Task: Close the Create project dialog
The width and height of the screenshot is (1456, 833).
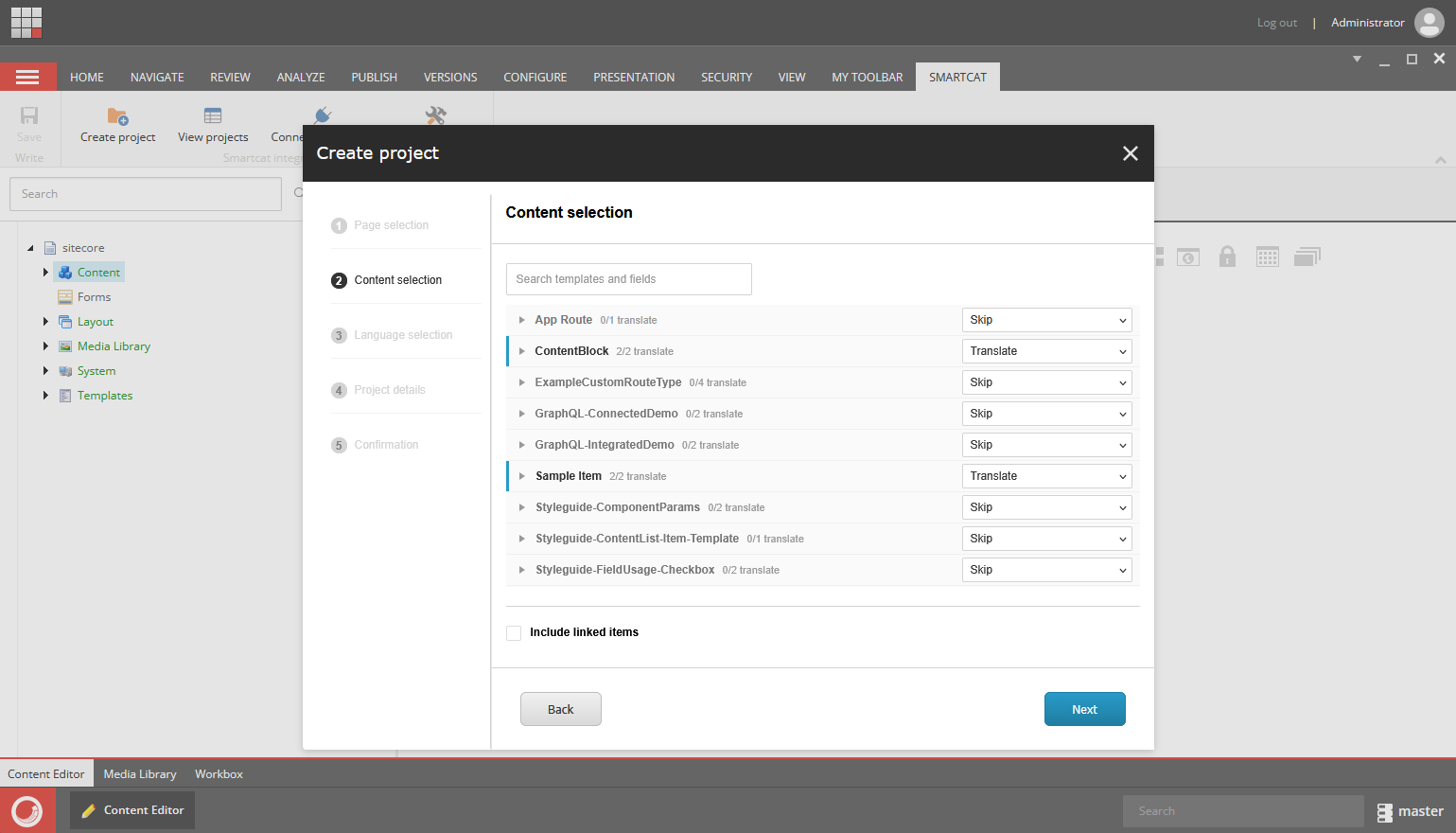Action: (1130, 153)
